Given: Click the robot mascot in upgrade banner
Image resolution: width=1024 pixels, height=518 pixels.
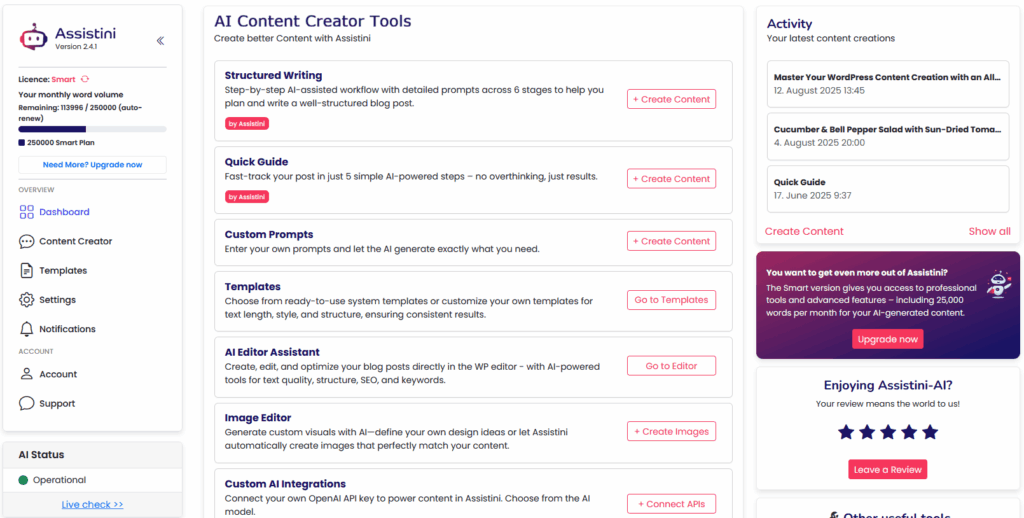Looking at the screenshot, I should point(999,283).
